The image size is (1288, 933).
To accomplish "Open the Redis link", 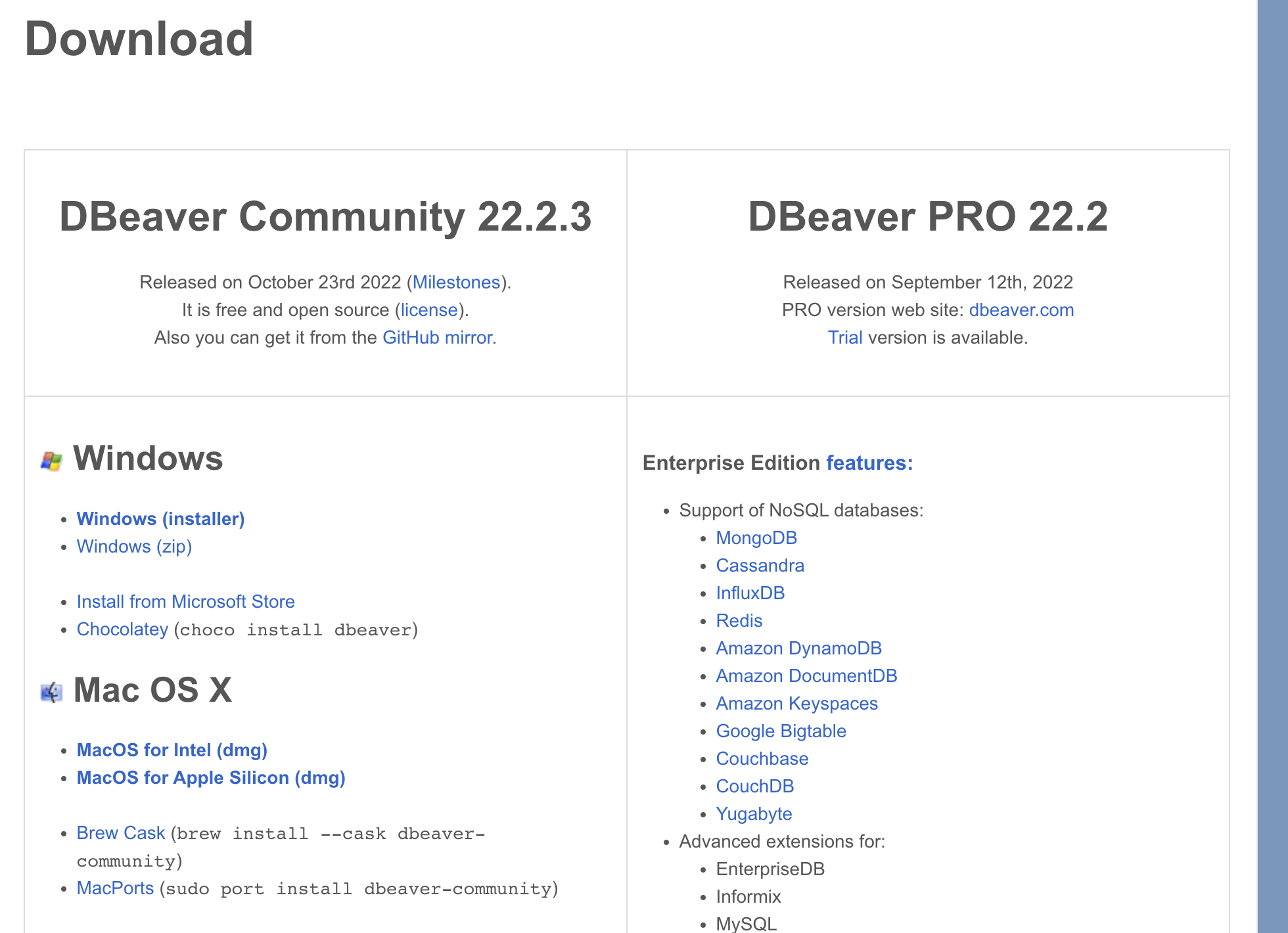I will [739, 621].
